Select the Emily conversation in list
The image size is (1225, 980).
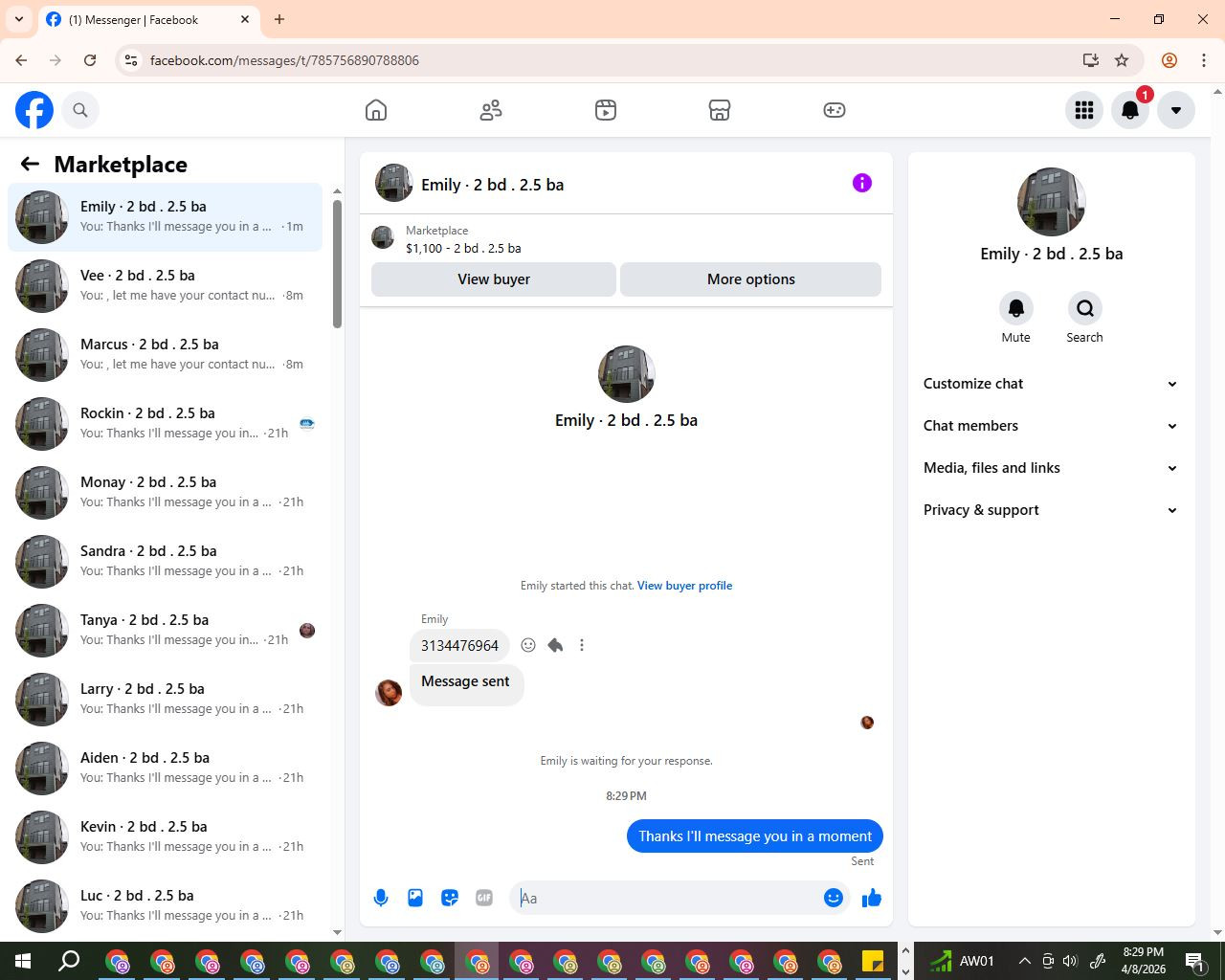(166, 217)
